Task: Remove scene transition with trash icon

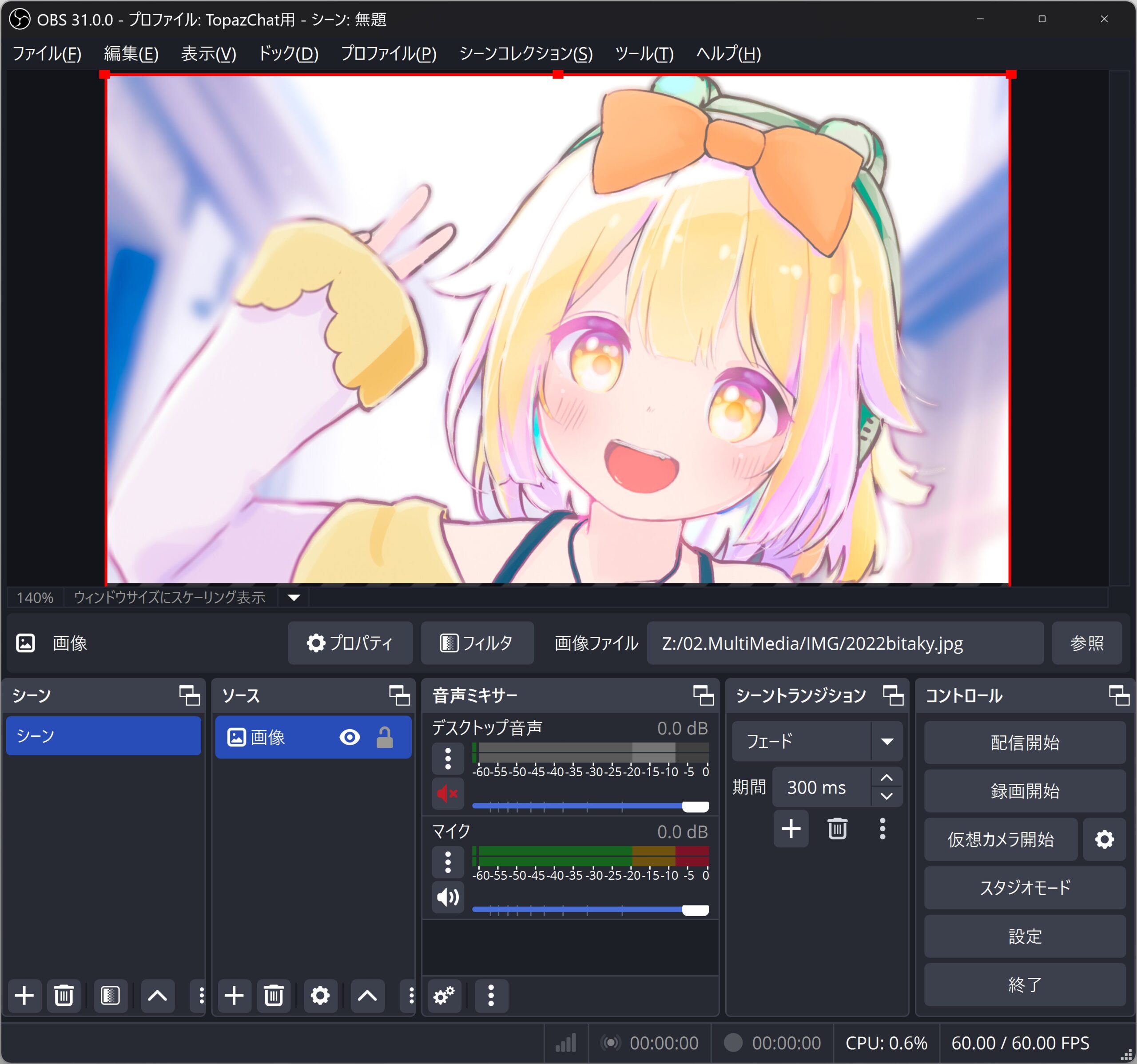Action: pyautogui.click(x=837, y=829)
